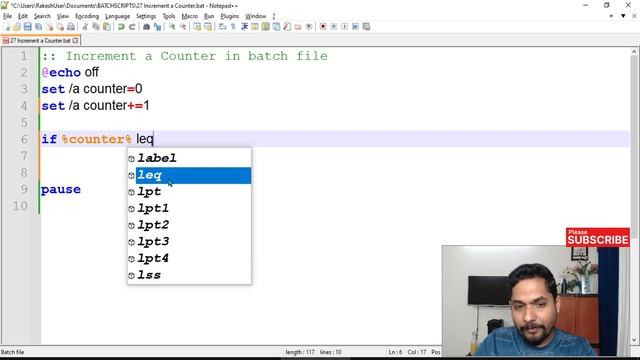
Task: Toggle the Indent Guide icon
Action: click(x=244, y=27)
